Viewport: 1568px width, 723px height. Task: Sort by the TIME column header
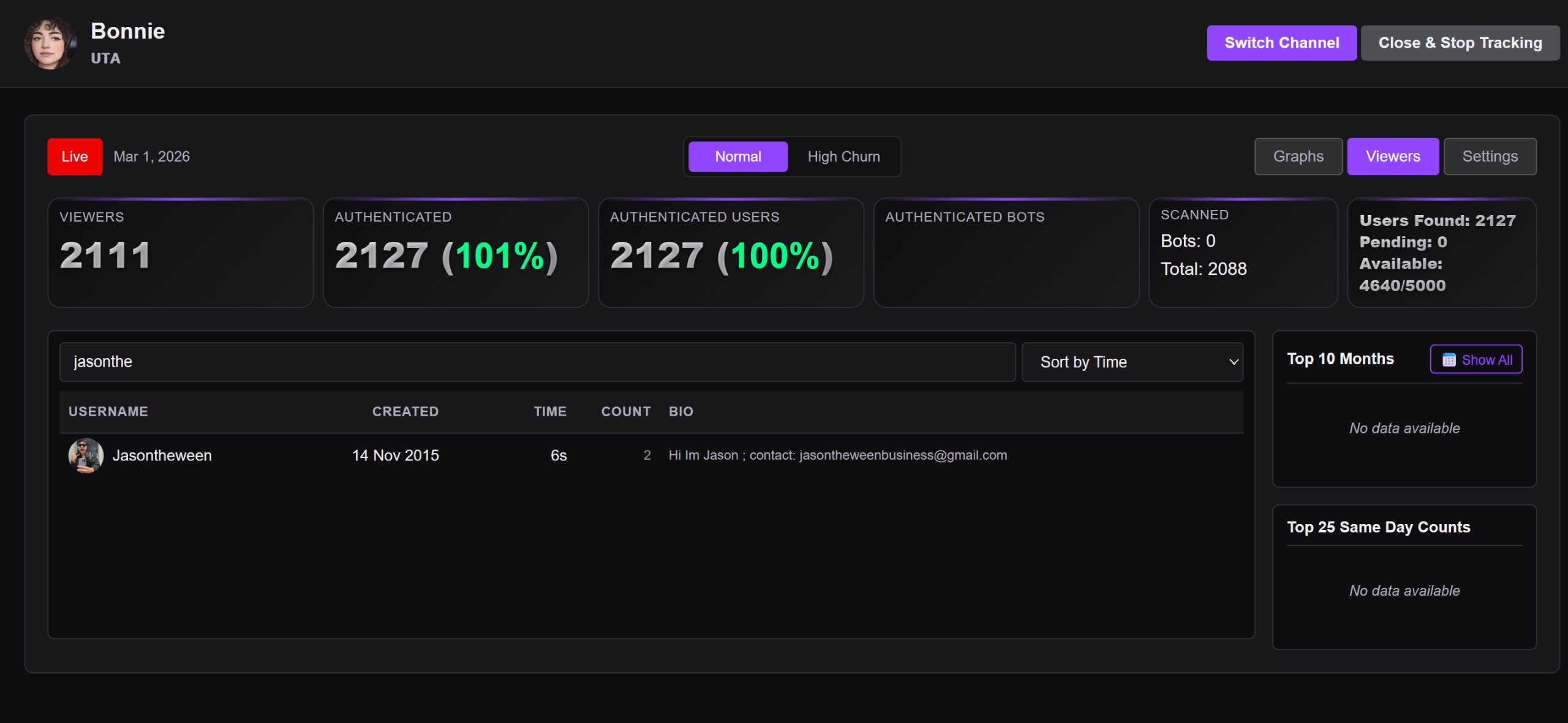tap(549, 411)
